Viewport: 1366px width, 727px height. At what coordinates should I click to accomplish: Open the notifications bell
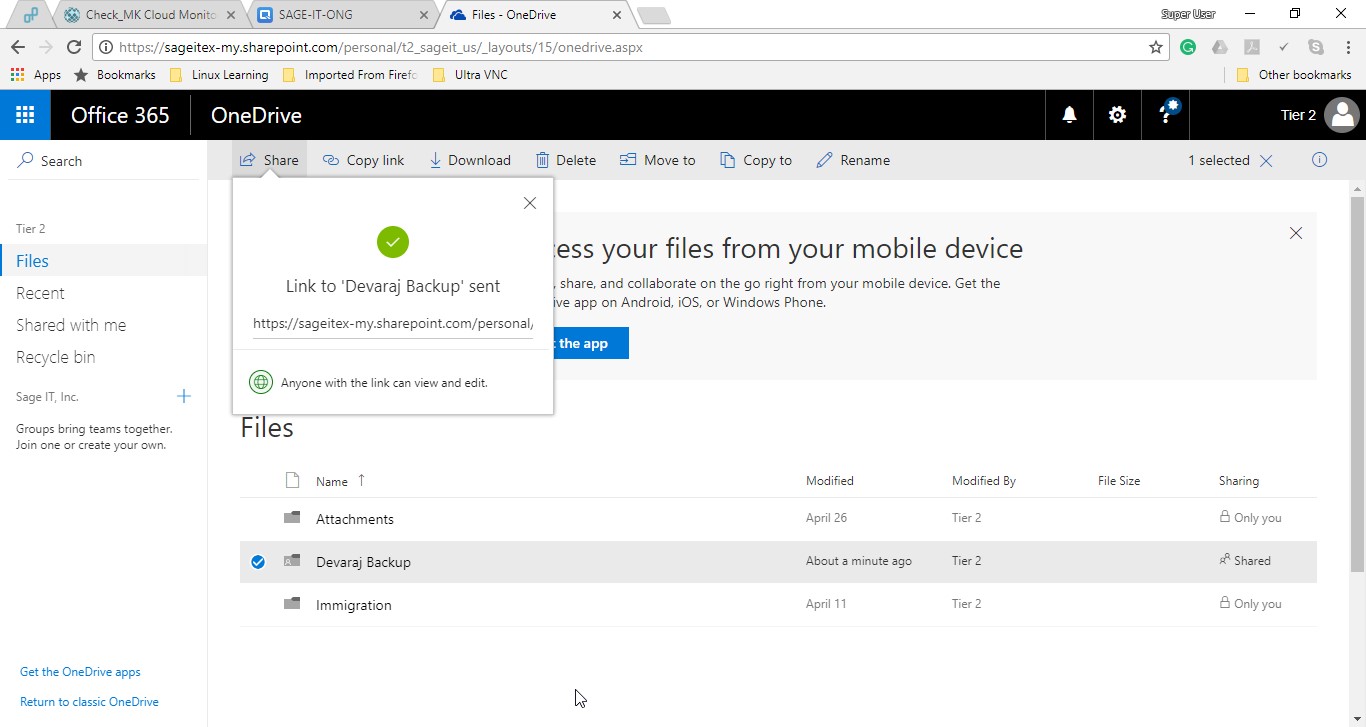point(1069,115)
